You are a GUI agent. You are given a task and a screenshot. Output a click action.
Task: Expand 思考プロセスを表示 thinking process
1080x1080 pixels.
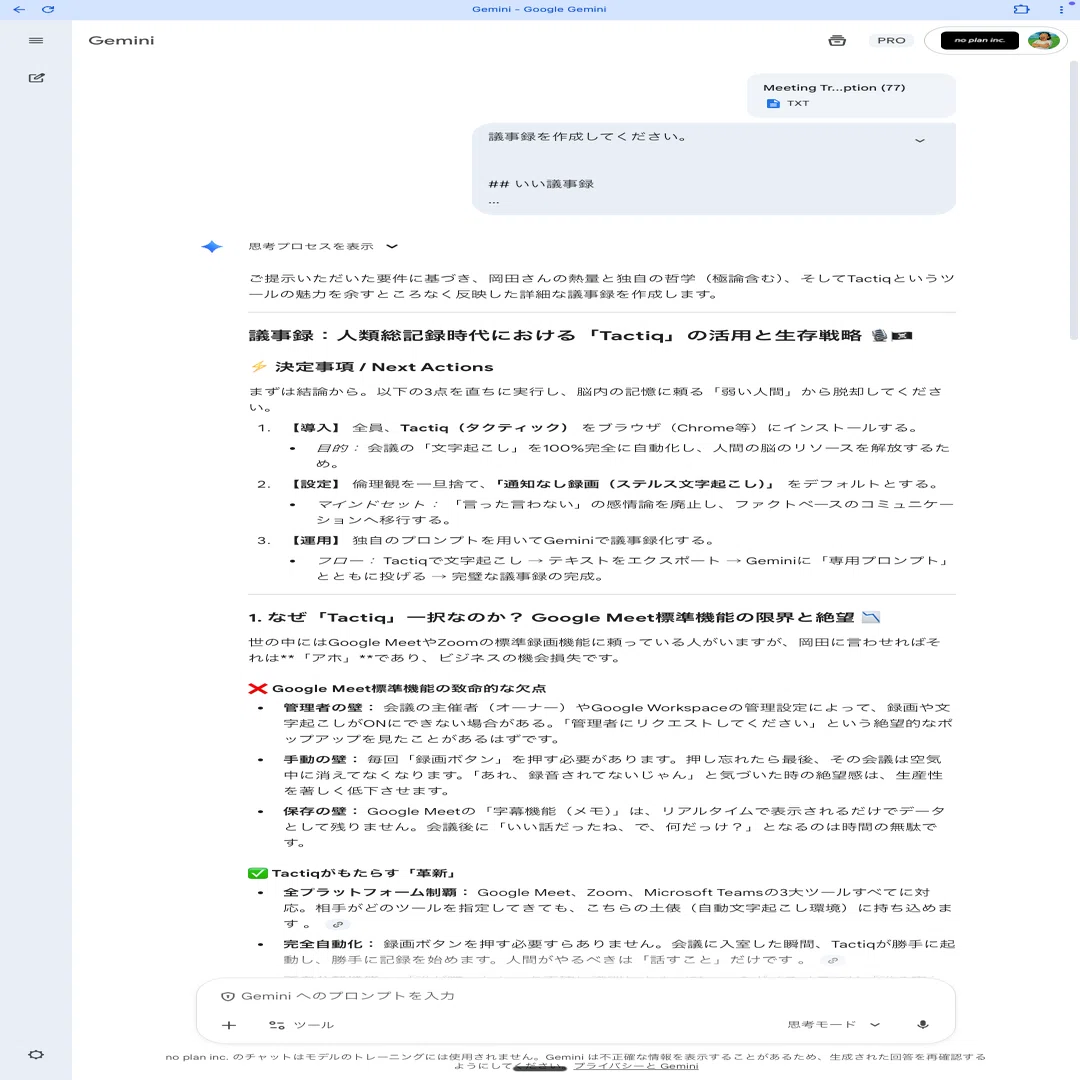(x=323, y=246)
